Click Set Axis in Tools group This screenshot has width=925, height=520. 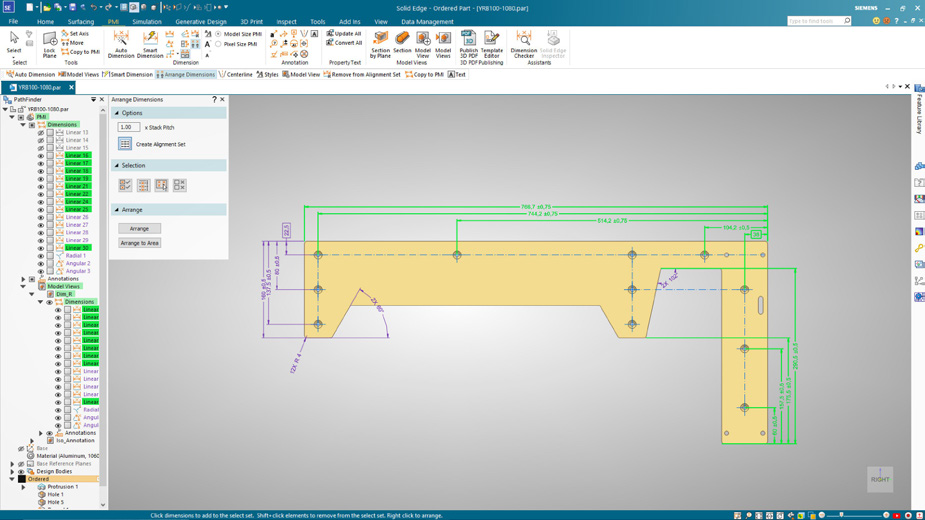pos(75,34)
